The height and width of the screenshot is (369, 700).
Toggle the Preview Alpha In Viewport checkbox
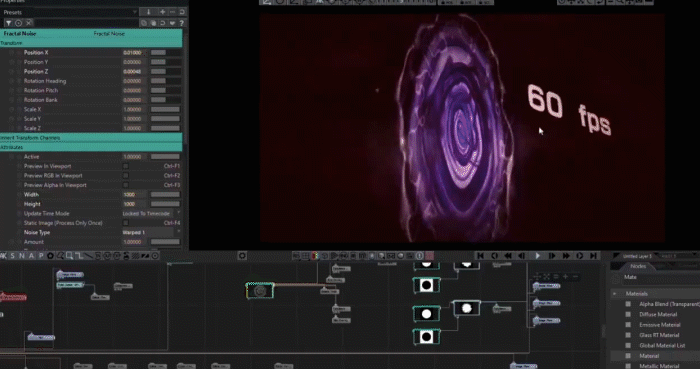coord(125,185)
